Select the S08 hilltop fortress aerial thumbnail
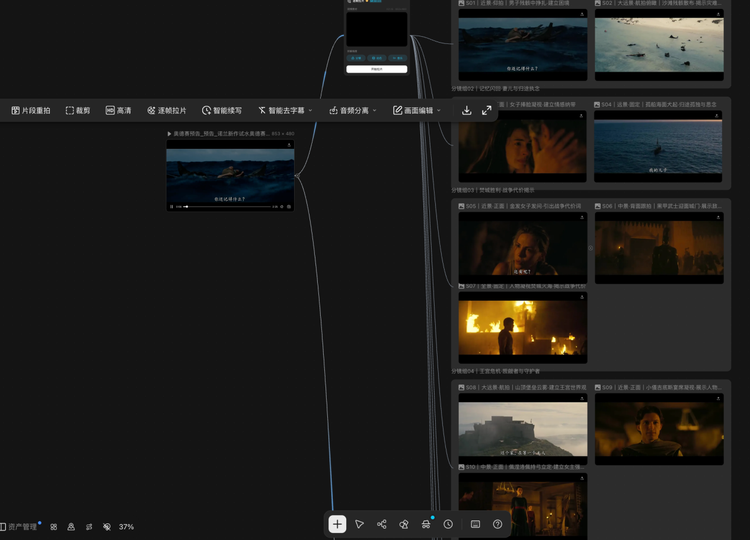 523,429
